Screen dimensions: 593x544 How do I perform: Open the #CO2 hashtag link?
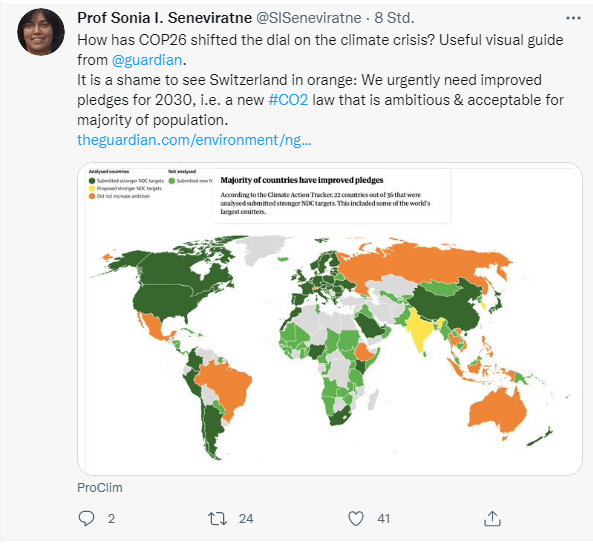pos(288,100)
